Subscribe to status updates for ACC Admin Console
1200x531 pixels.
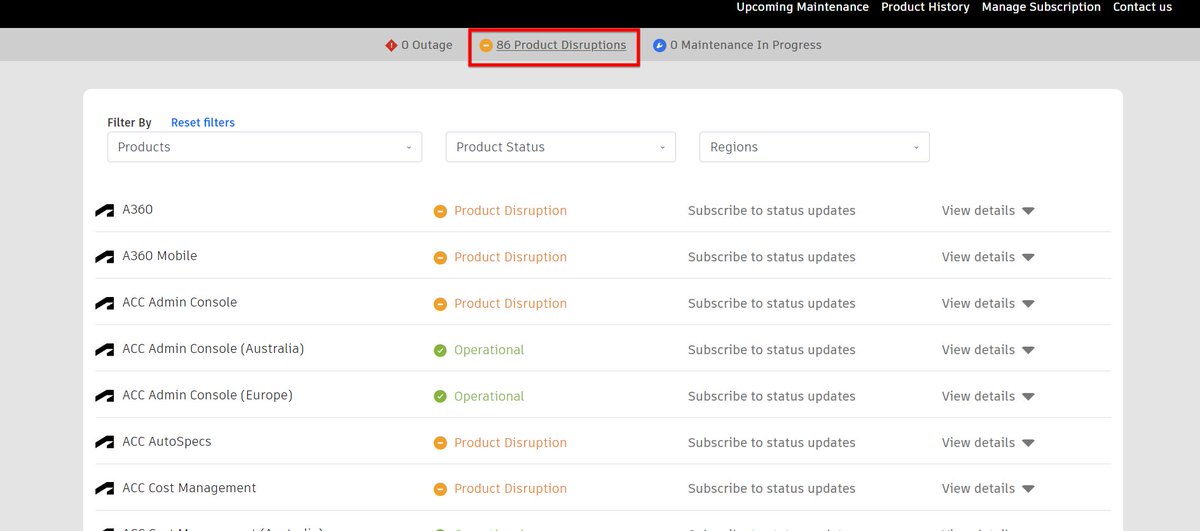click(771, 303)
